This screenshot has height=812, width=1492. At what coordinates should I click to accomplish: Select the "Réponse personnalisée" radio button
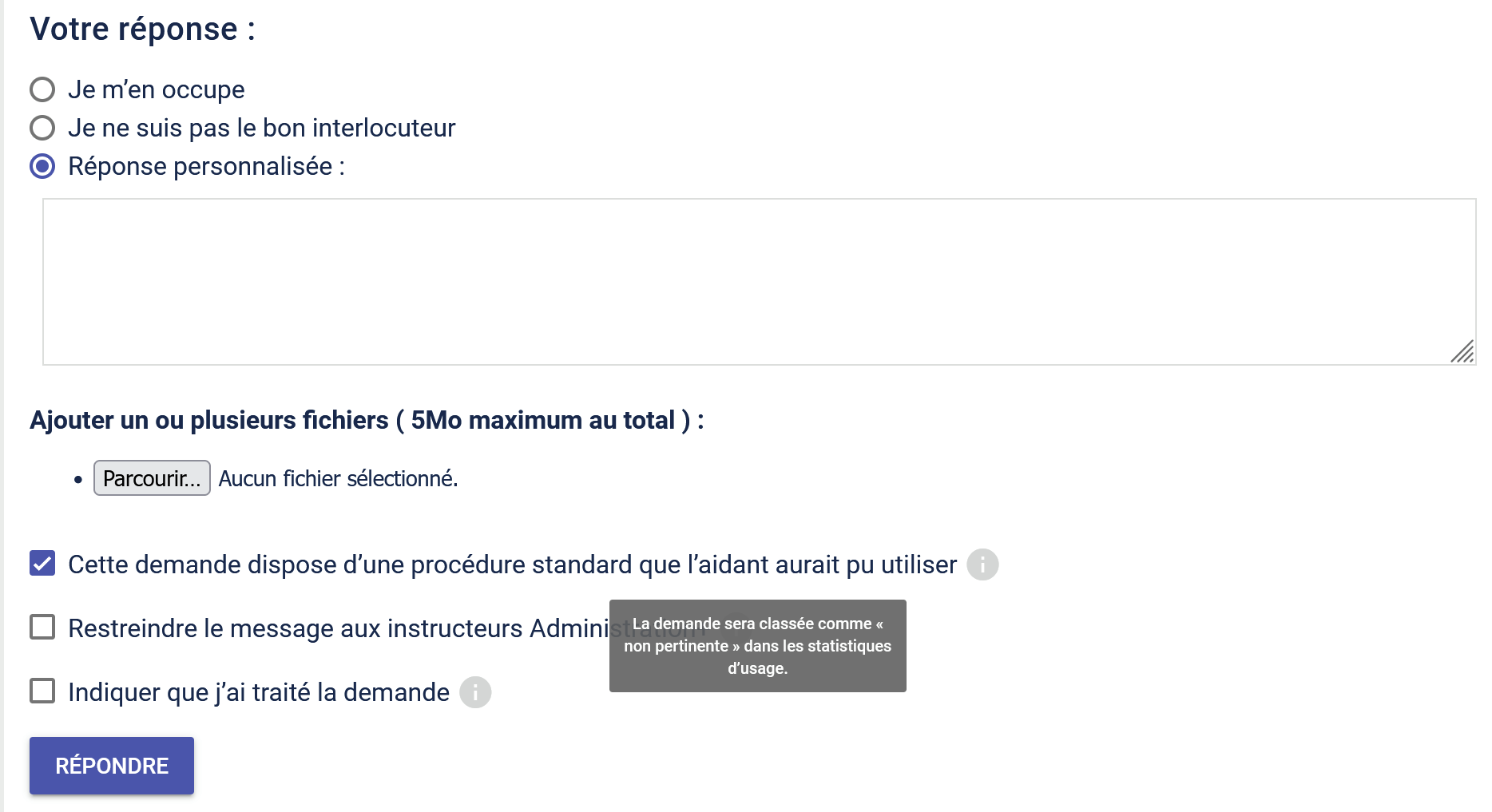tap(42, 166)
